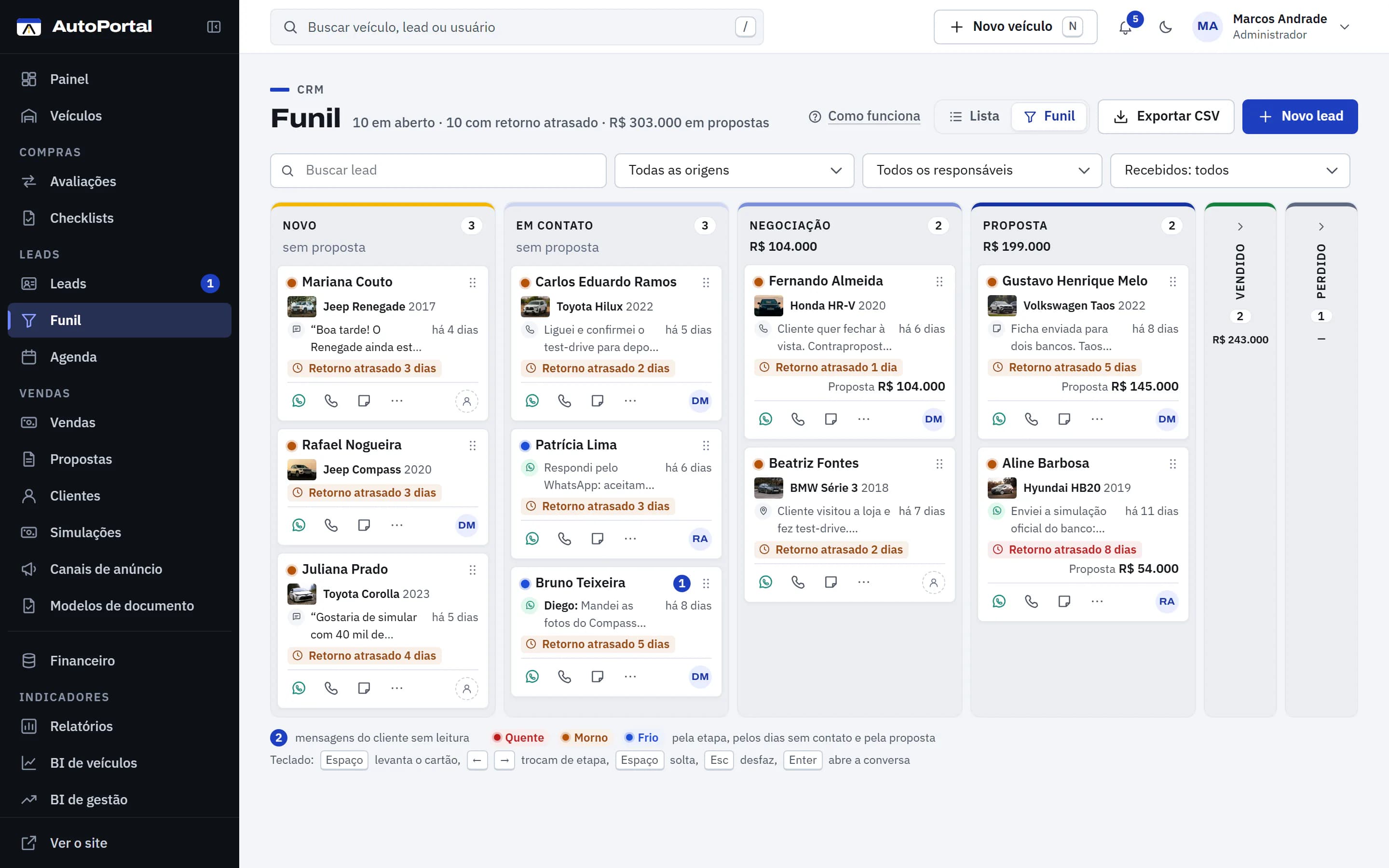1389x868 pixels.
Task: Add a note to Gustavo Henrique Melo's card
Action: point(1064,419)
